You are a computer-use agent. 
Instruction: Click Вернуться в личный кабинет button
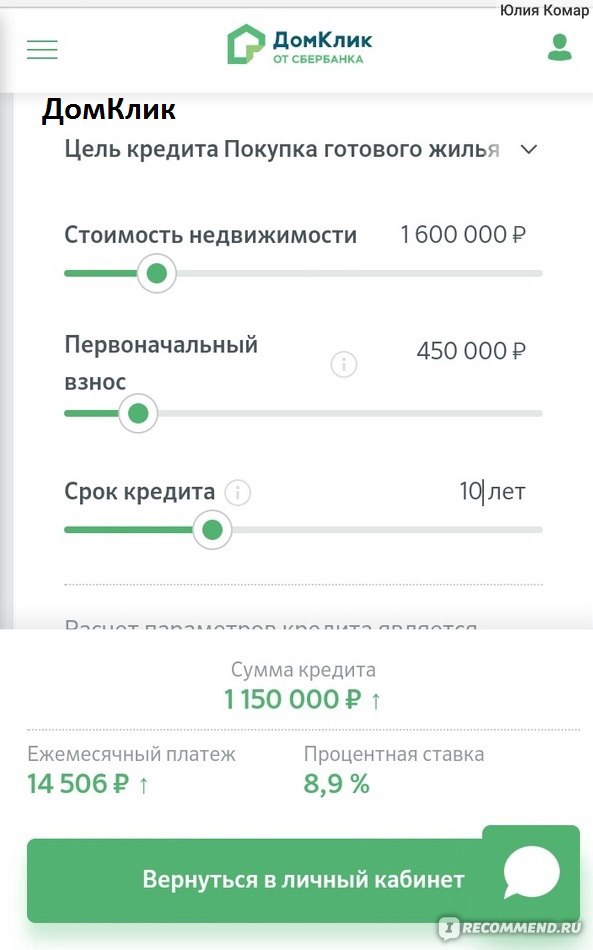click(x=303, y=879)
